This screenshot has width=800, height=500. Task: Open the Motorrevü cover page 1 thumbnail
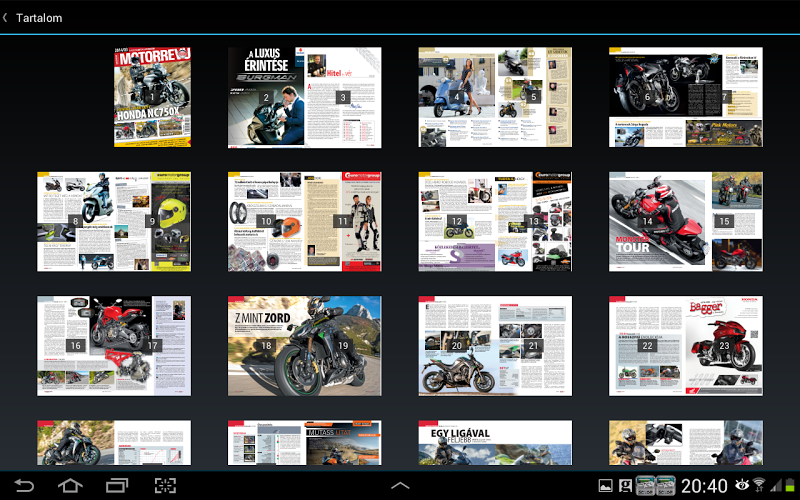153,97
